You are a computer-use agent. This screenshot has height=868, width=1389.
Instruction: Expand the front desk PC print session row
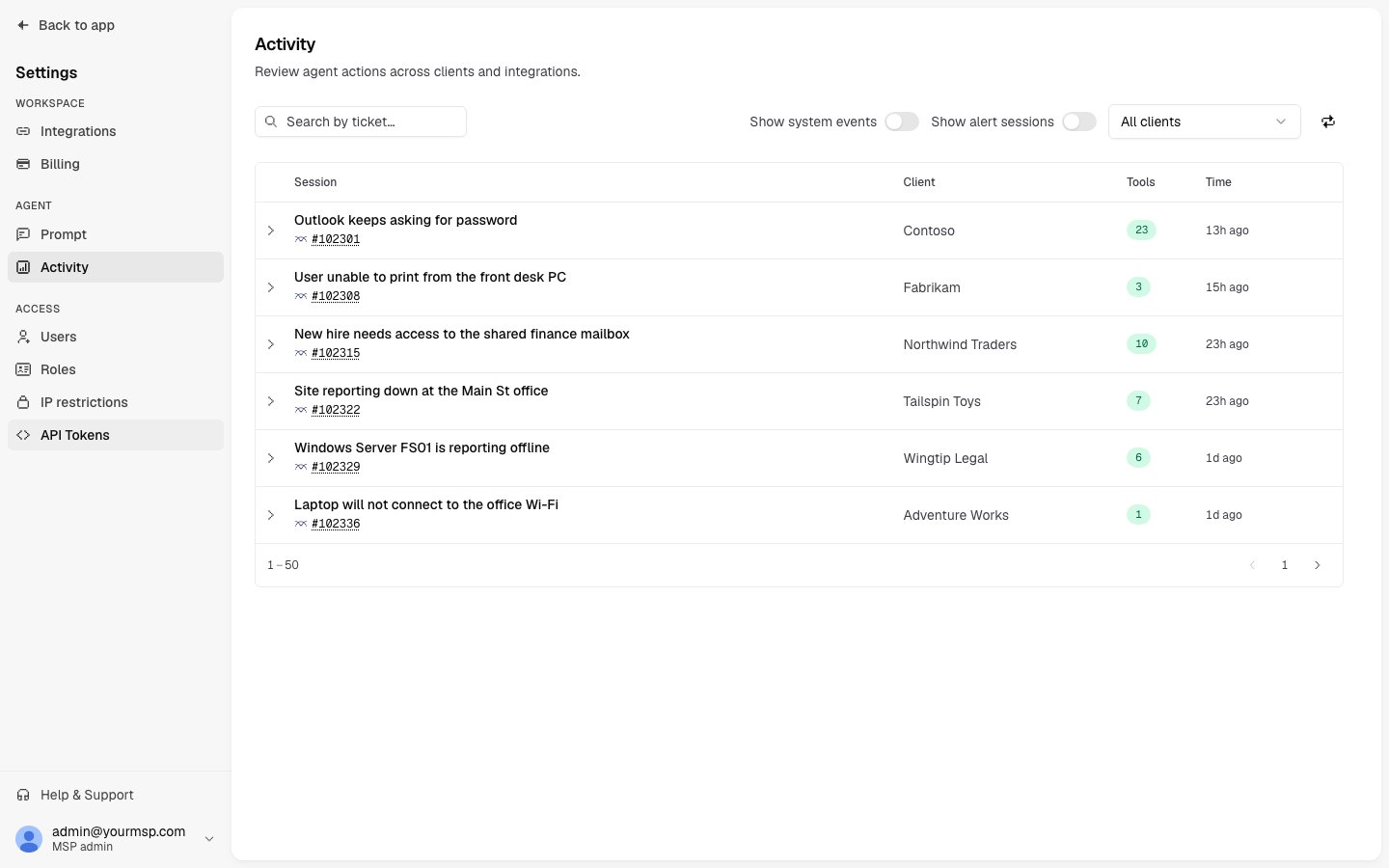[271, 287]
